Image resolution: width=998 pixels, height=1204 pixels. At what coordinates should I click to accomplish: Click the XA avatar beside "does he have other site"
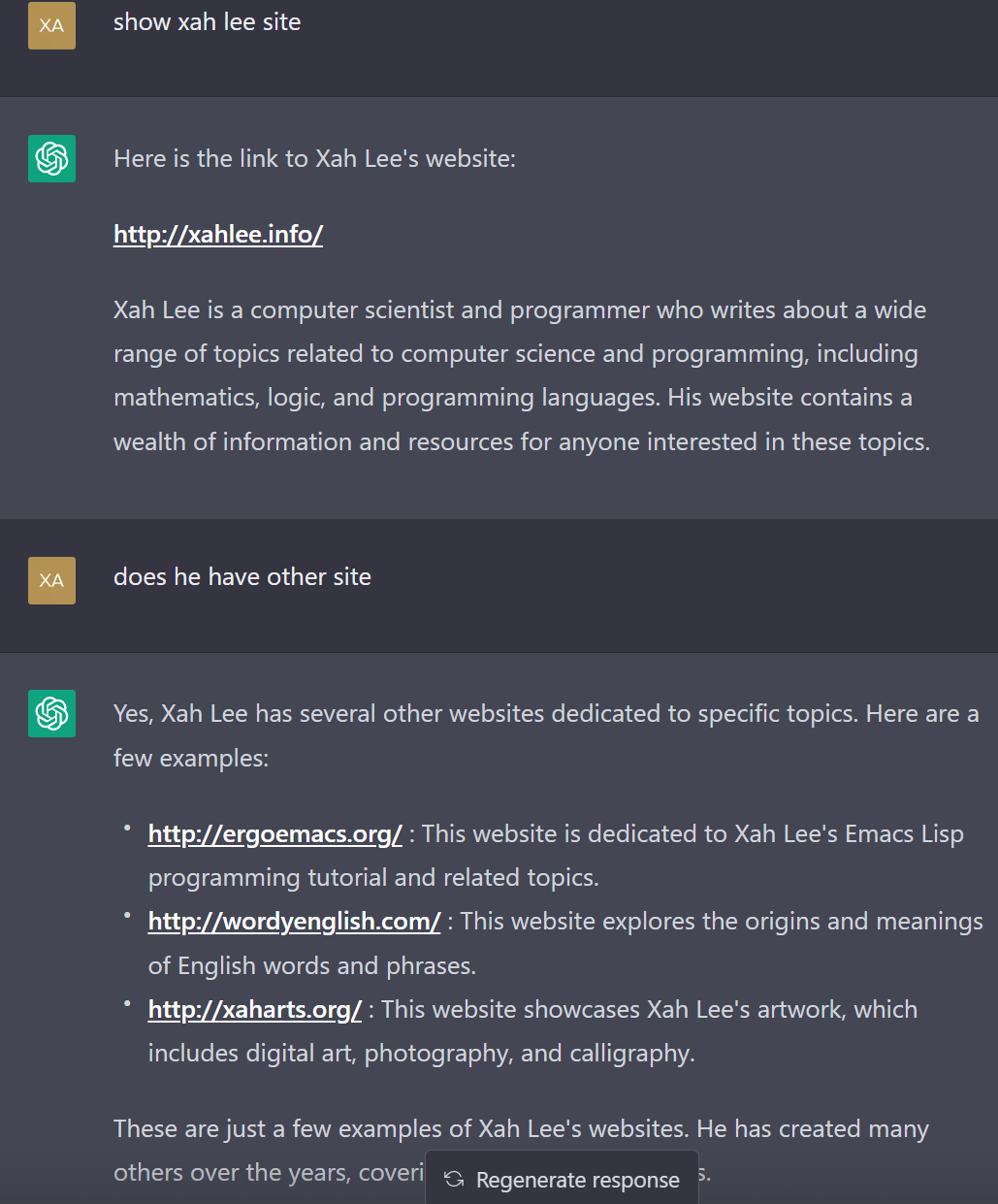pos(51,580)
